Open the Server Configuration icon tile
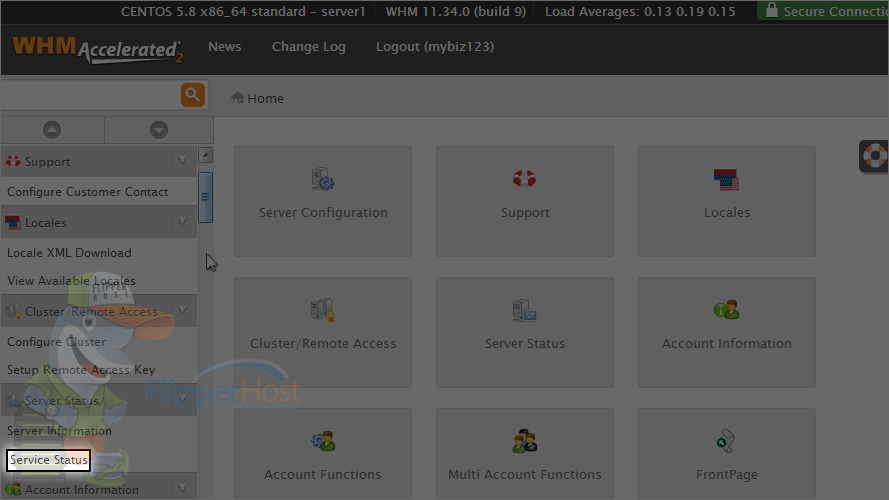 tap(323, 201)
